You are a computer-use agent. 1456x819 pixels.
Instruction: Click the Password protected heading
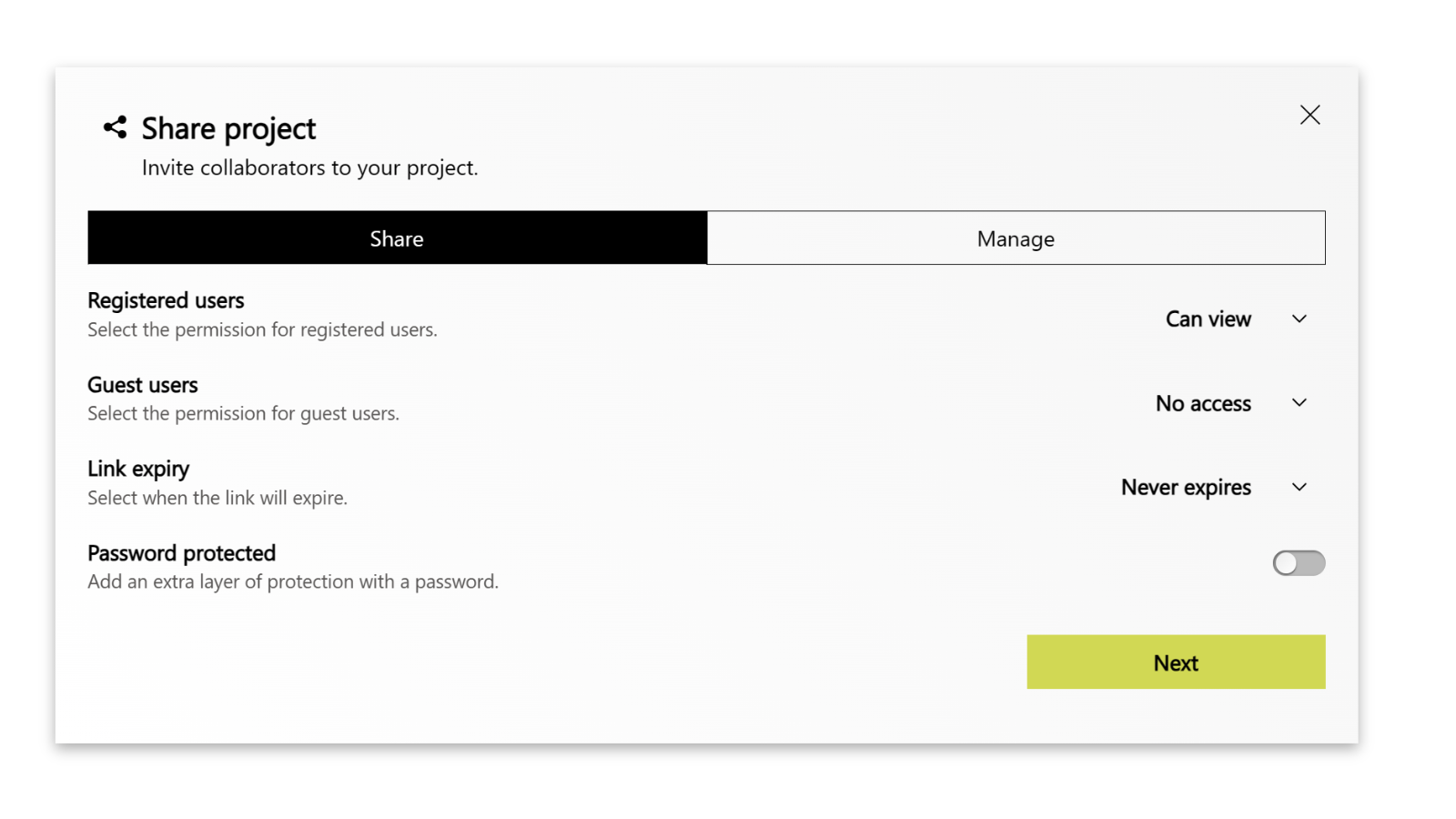[181, 552]
